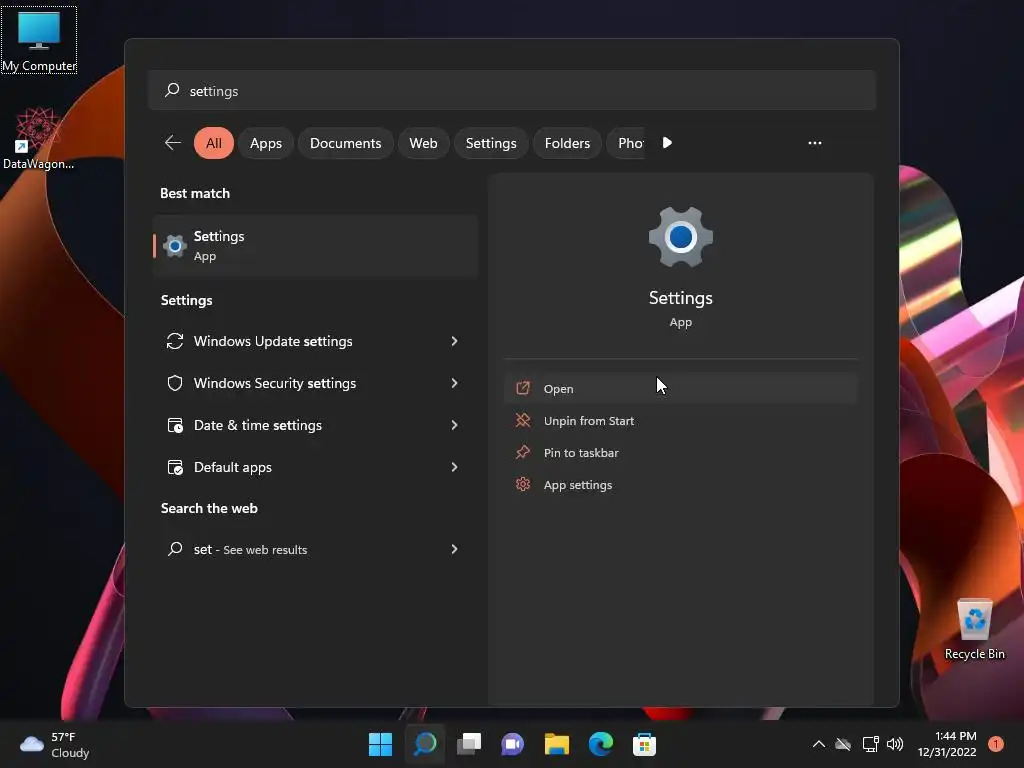Expand Windows Update settings chevron
Screen dimensions: 1024x768
(x=455, y=341)
